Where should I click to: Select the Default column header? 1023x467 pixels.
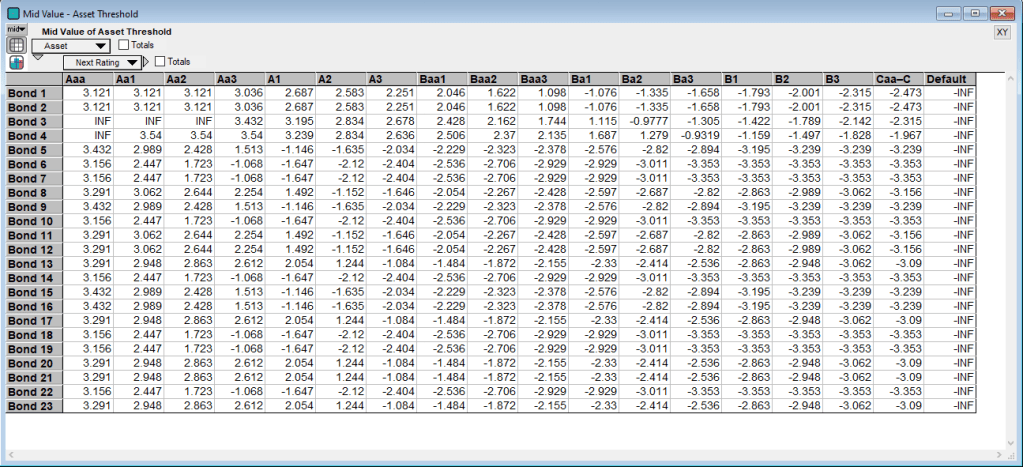pos(948,79)
